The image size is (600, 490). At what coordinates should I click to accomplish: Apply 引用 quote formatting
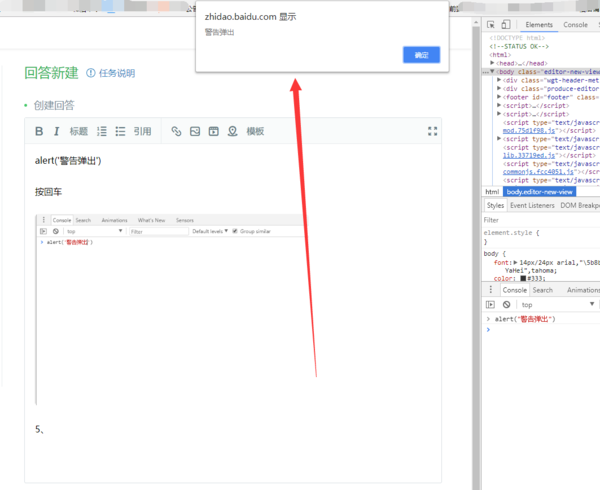coord(142,131)
